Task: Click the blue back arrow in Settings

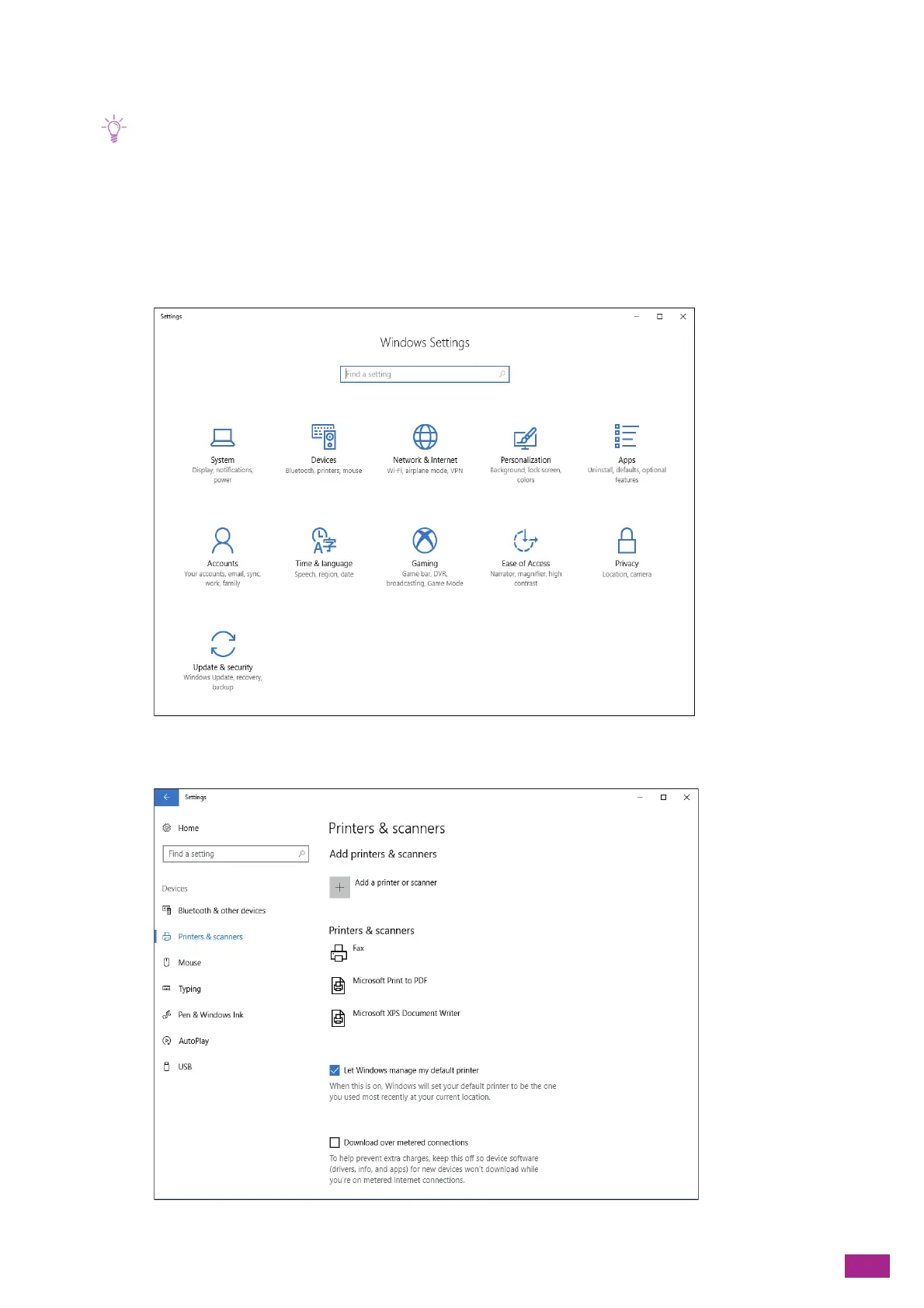Action: click(x=166, y=797)
